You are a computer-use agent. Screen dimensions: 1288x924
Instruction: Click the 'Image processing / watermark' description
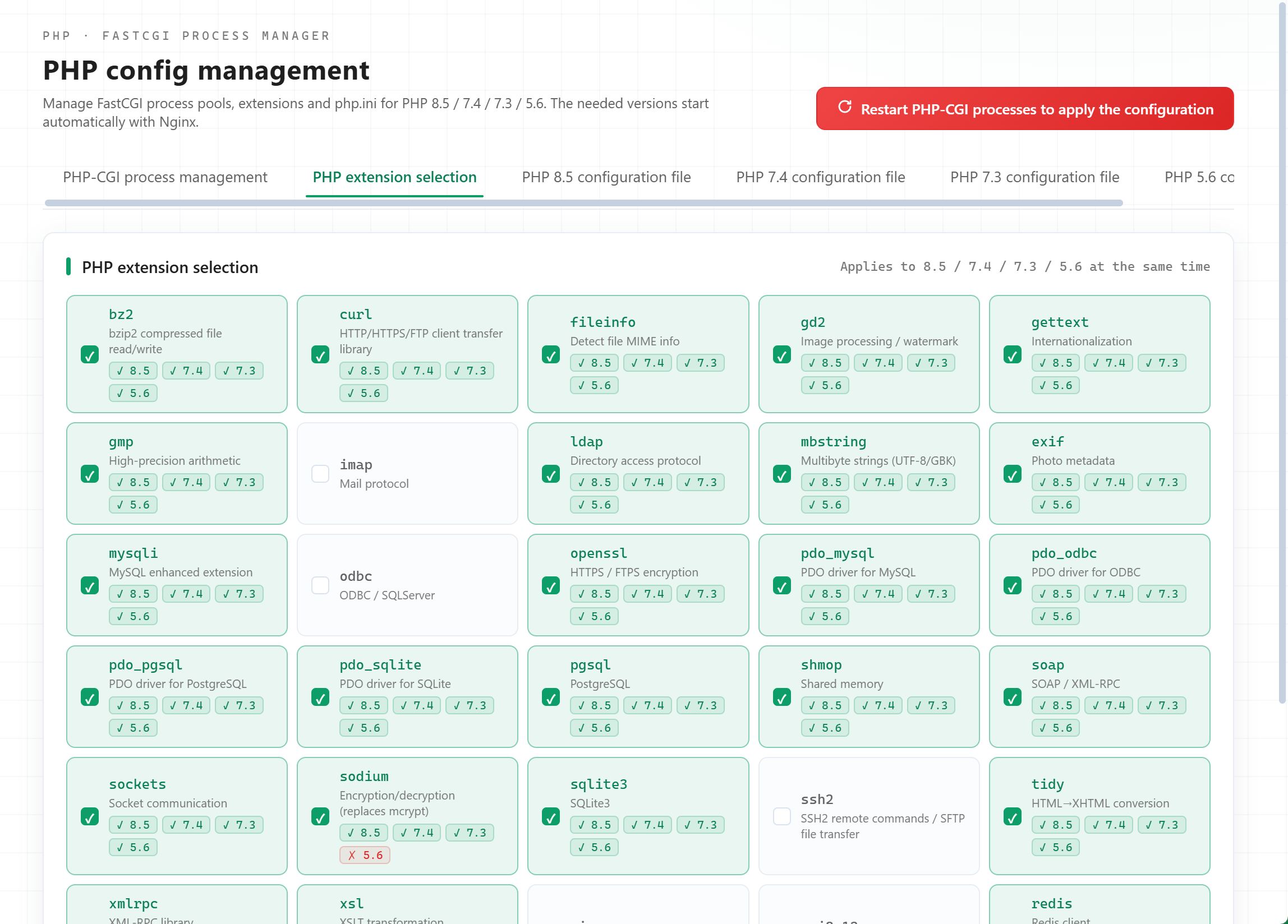[879, 341]
